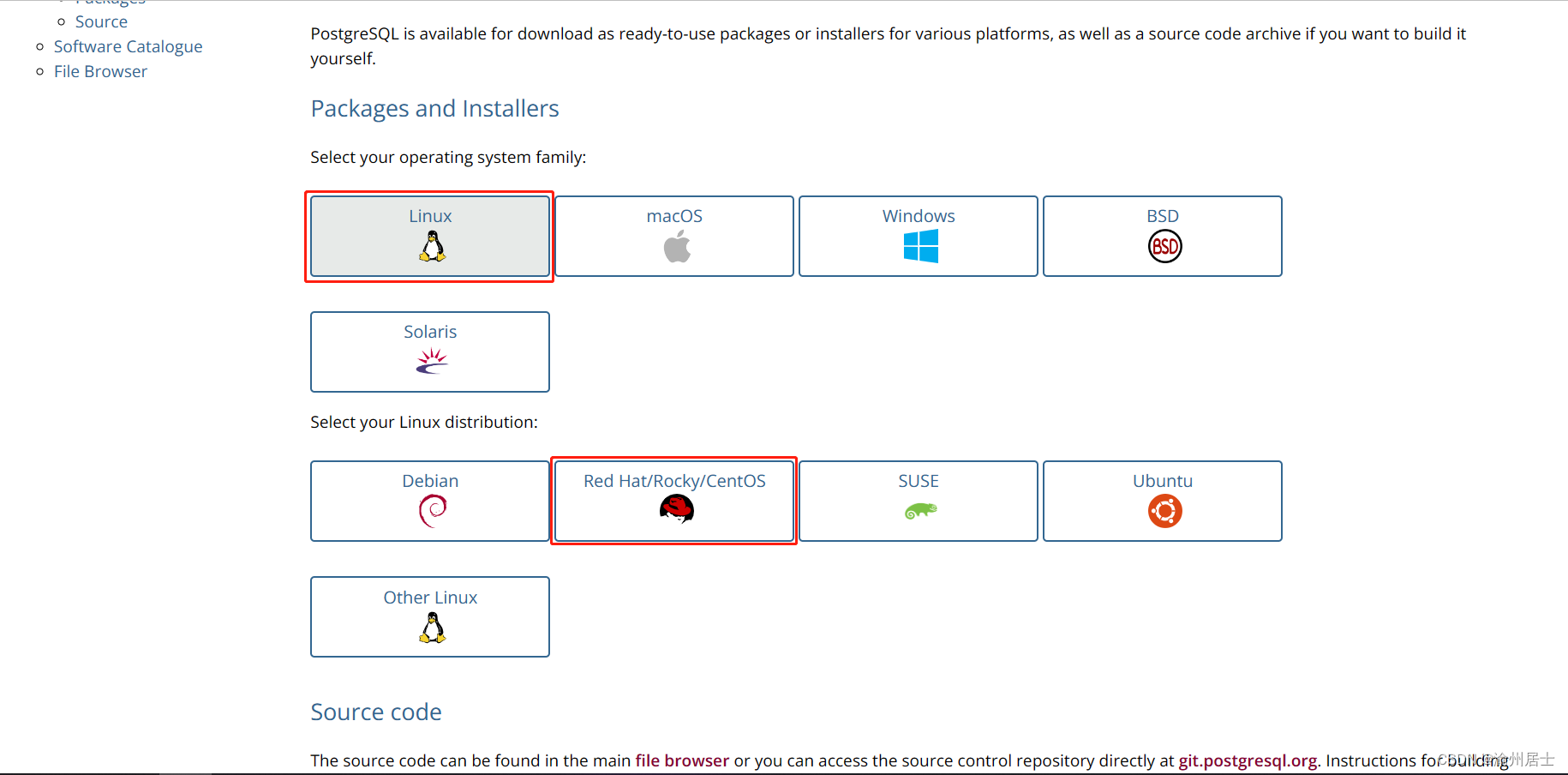Image resolution: width=1568 pixels, height=775 pixels.
Task: Follow the file browser link in Source code
Action: 682,760
